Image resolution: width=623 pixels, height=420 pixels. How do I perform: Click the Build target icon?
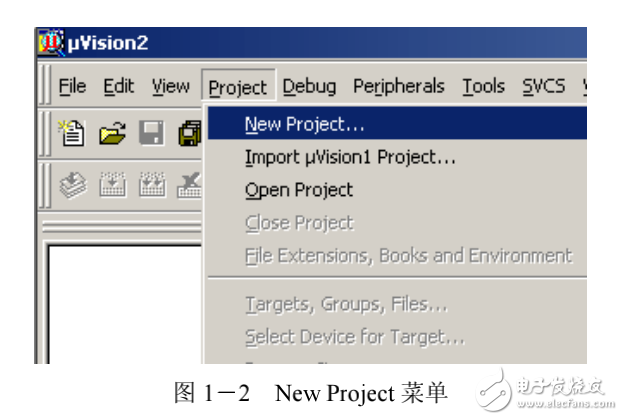click(x=112, y=184)
